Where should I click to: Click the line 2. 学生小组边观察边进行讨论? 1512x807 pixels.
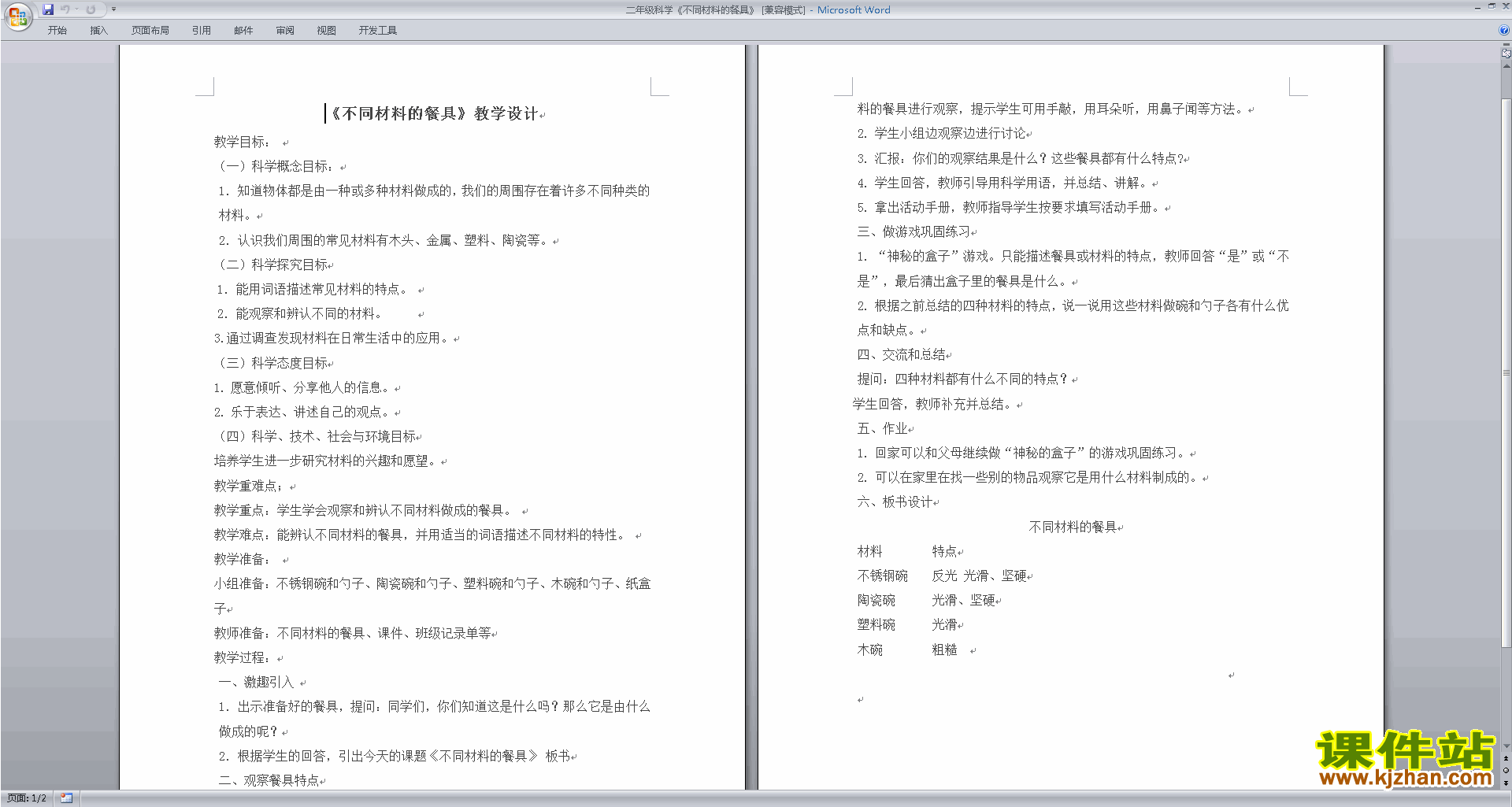point(942,133)
